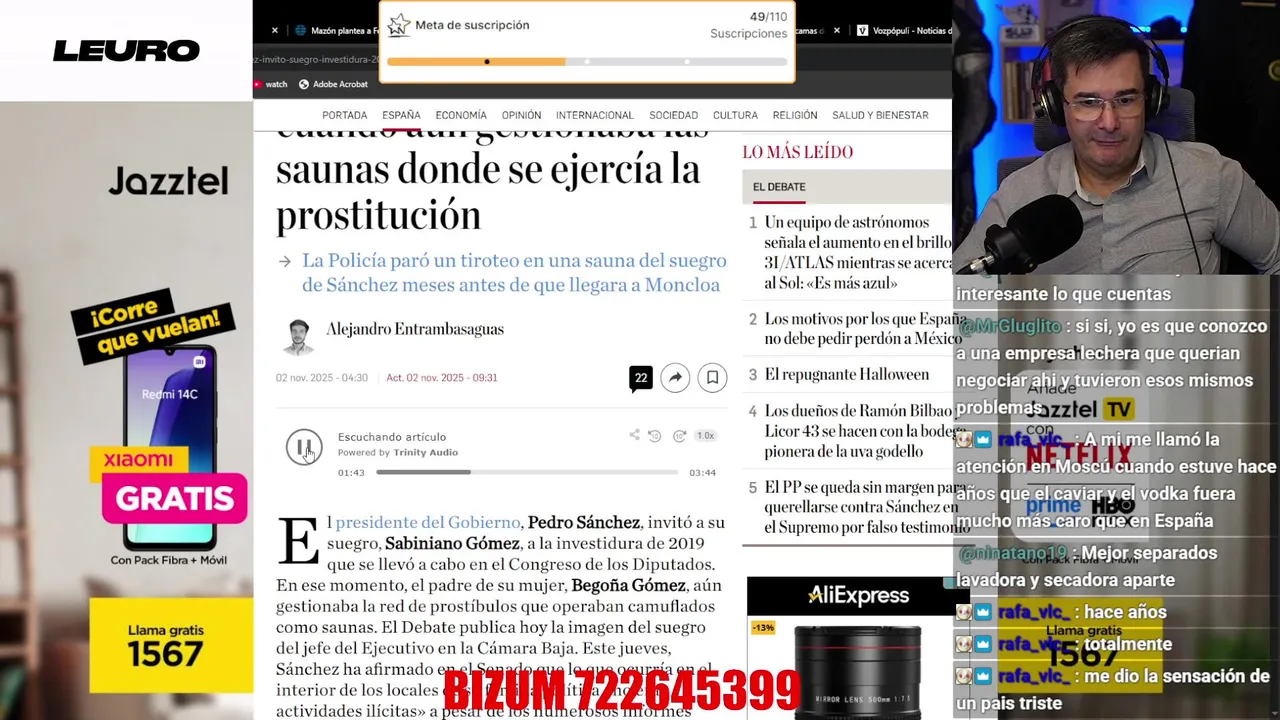This screenshot has height=720, width=1280.
Task: Change the 1.0x playback speed
Action: pos(705,436)
